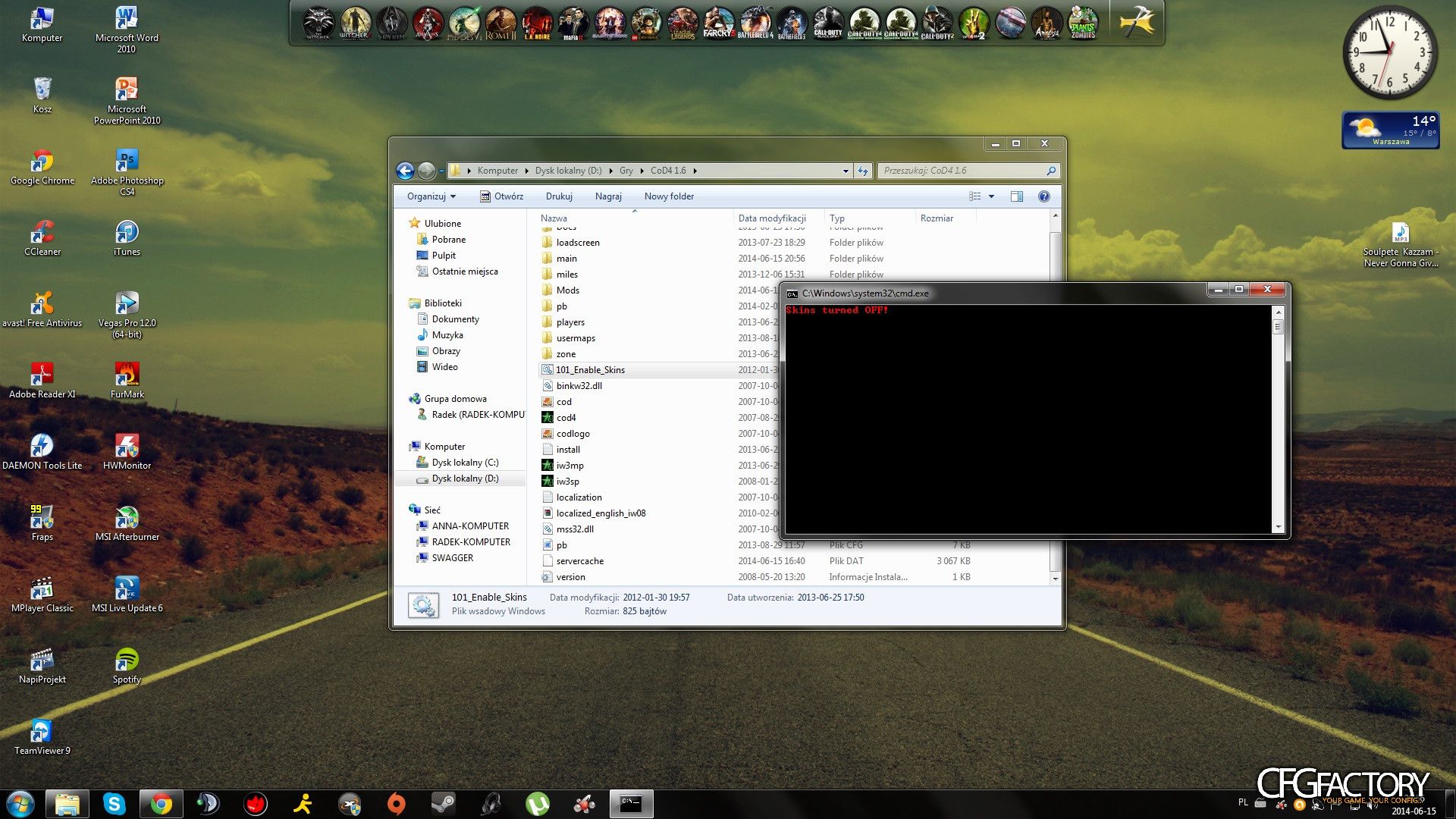Expand the address bar history dropdown

pyautogui.click(x=846, y=171)
